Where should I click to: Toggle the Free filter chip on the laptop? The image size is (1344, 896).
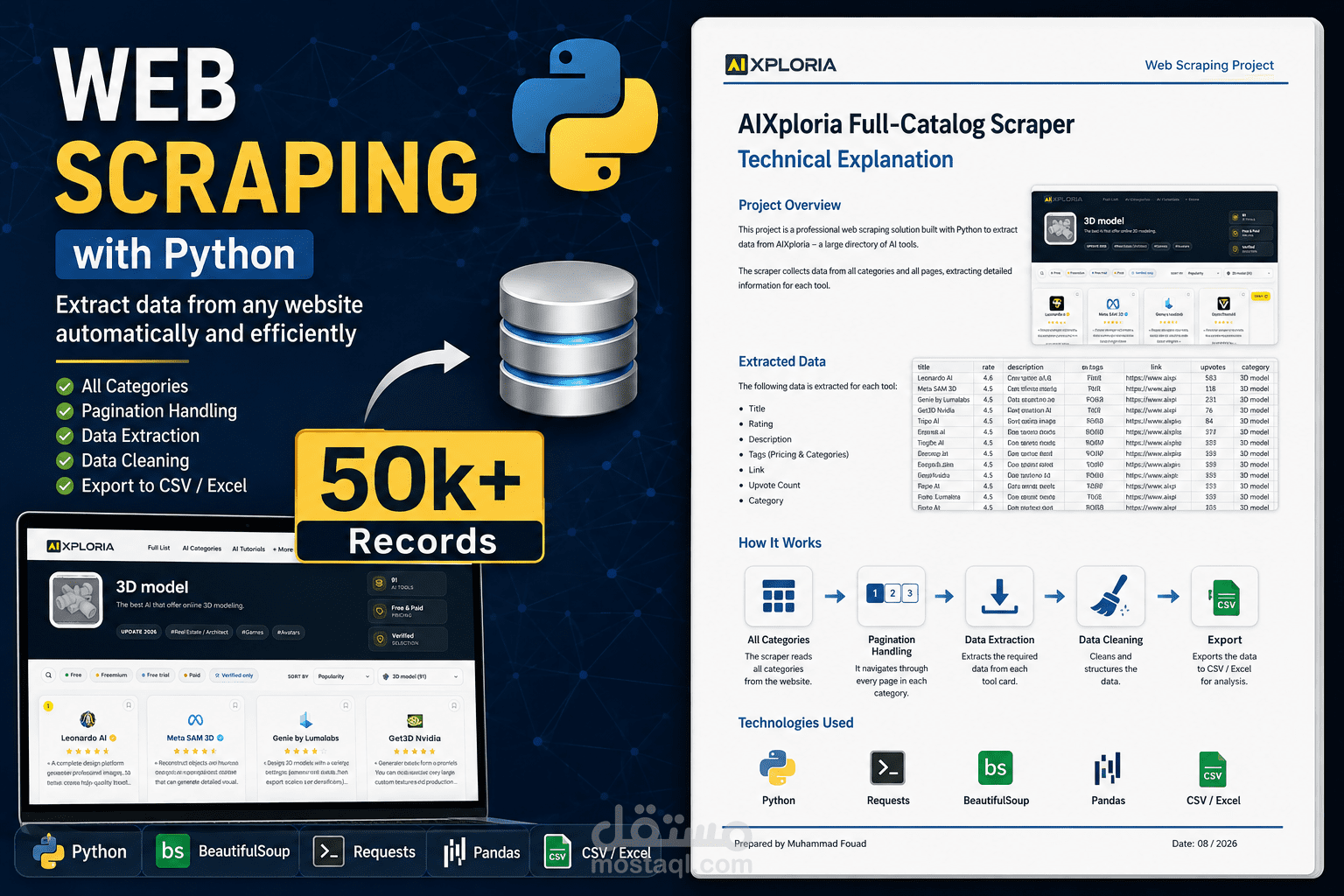(x=73, y=675)
